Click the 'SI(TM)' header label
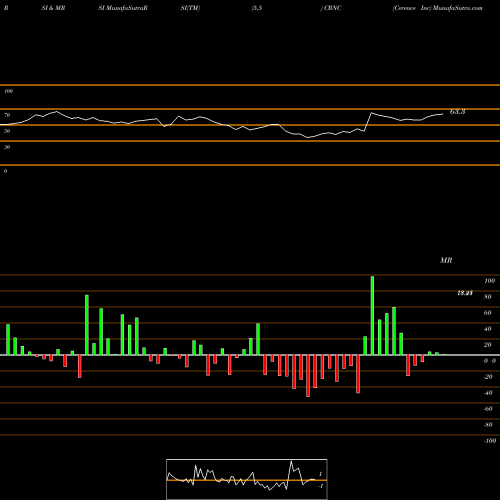Screen dimensions: 500x500 pos(190,8)
